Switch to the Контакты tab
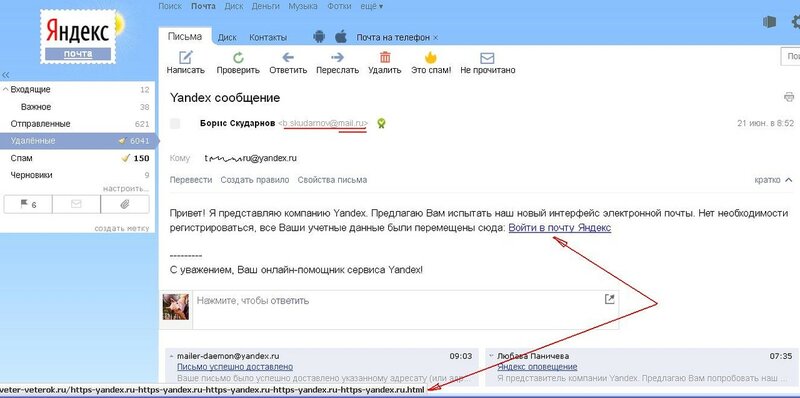Image resolution: width=800 pixels, height=398 pixels. click(x=268, y=37)
